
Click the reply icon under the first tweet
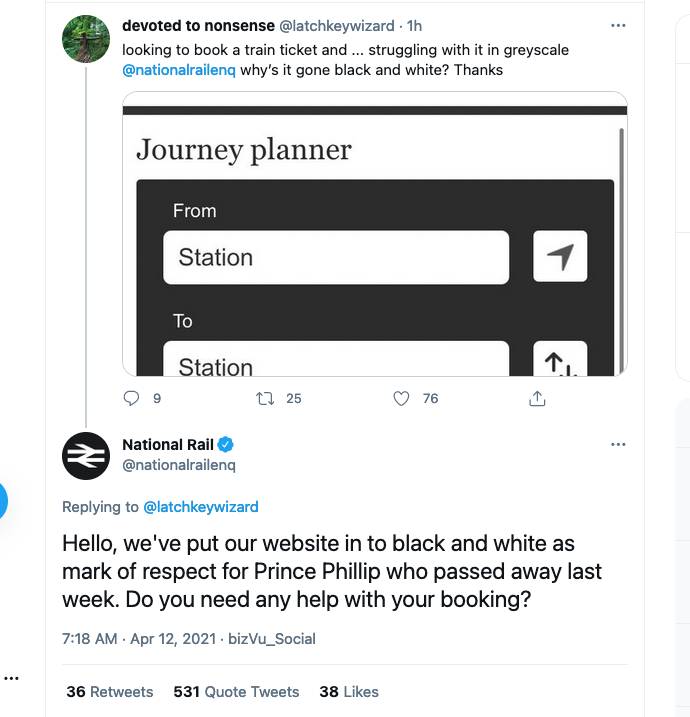[131, 398]
